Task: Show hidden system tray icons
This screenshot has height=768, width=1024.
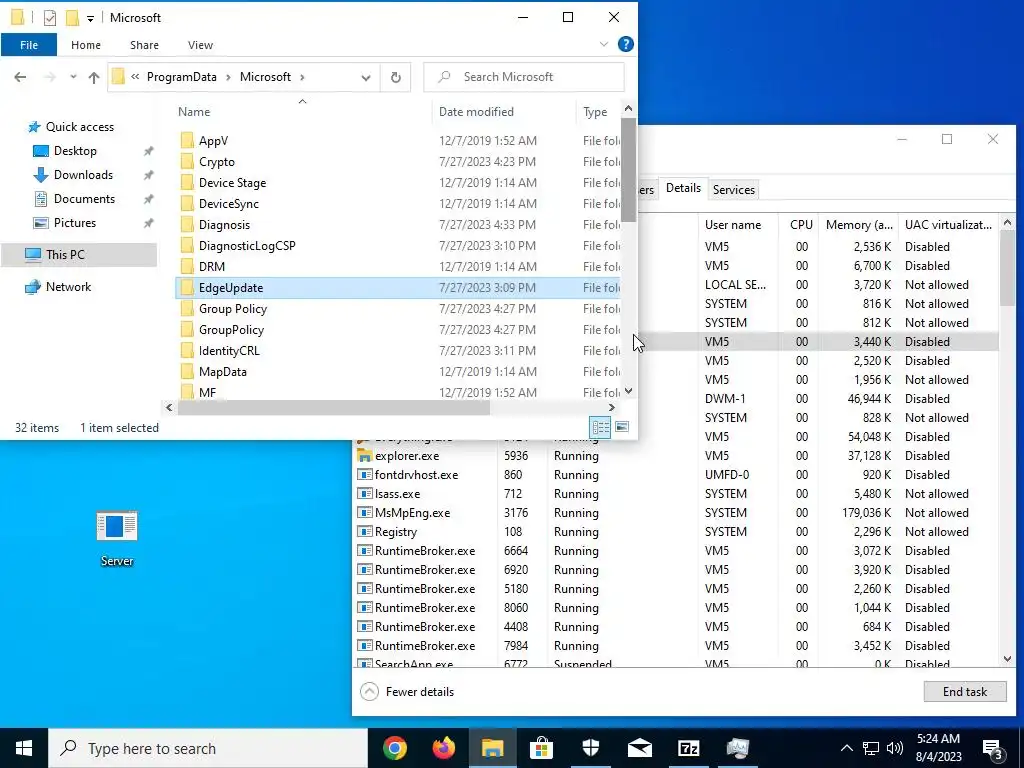Action: pos(846,748)
